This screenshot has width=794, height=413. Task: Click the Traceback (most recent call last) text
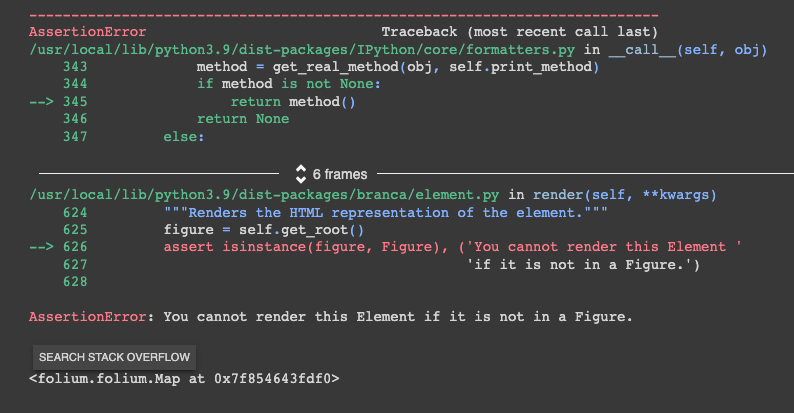click(x=520, y=32)
